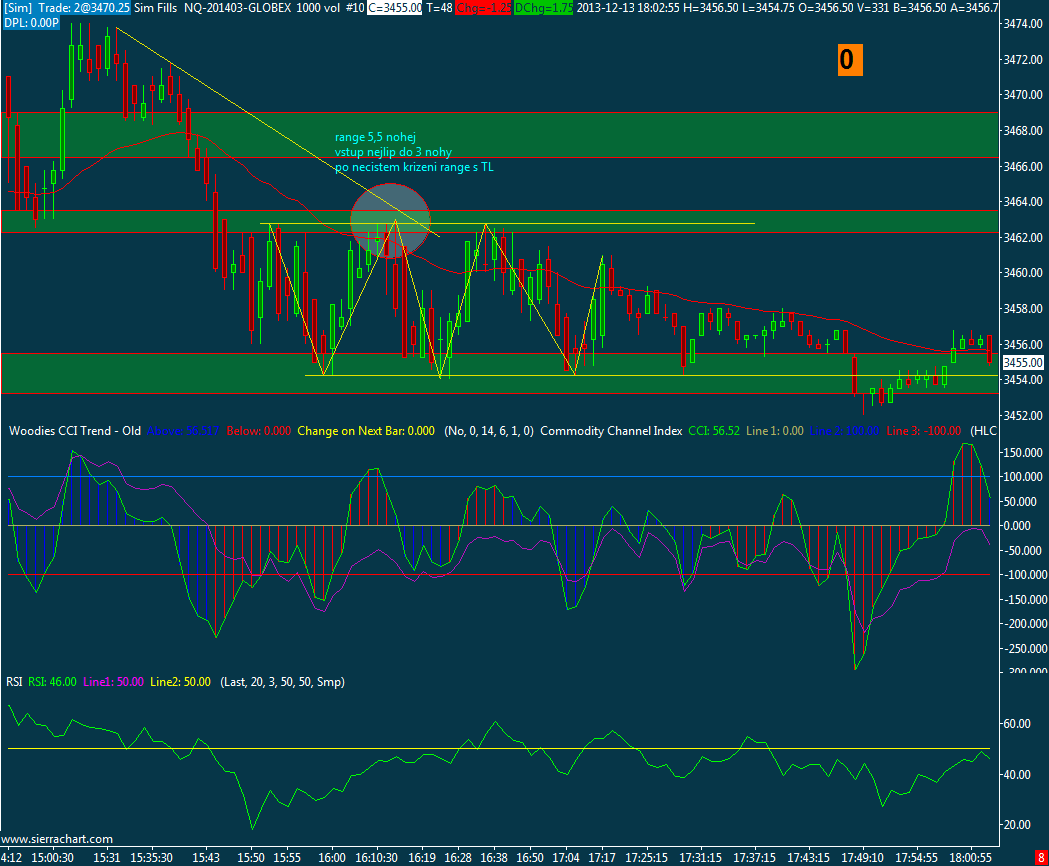This screenshot has height=866, width=1049.
Task: Click the Commodity Channel Index study label
Action: point(611,431)
